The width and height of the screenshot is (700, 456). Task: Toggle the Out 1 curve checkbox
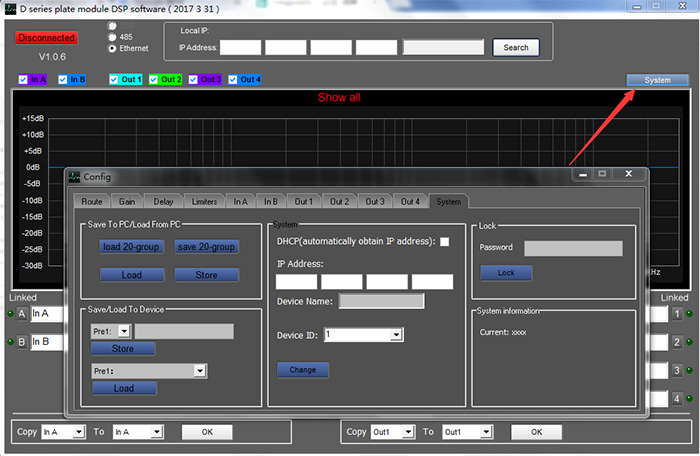coord(114,79)
